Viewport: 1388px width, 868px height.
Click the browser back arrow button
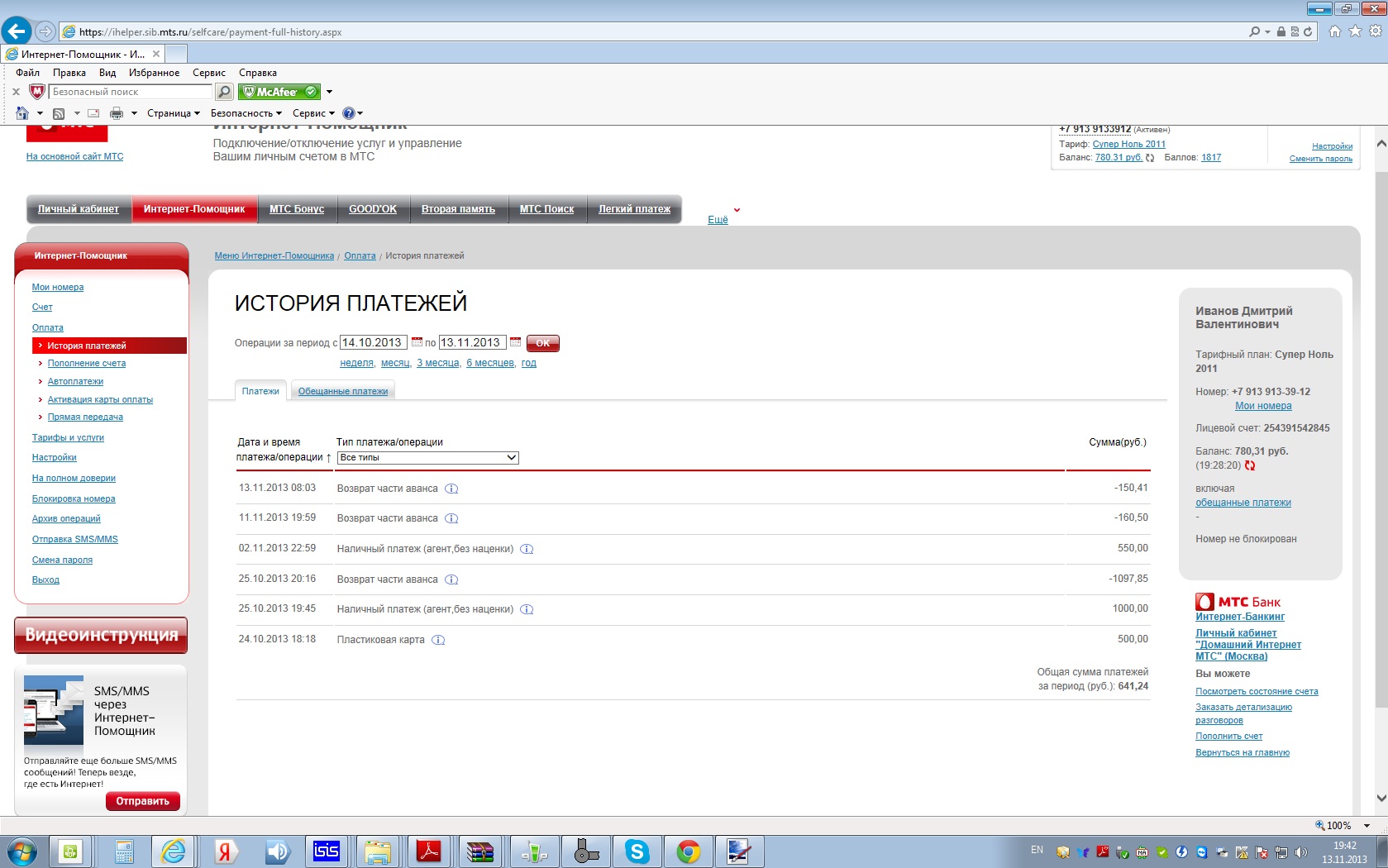coord(16,31)
